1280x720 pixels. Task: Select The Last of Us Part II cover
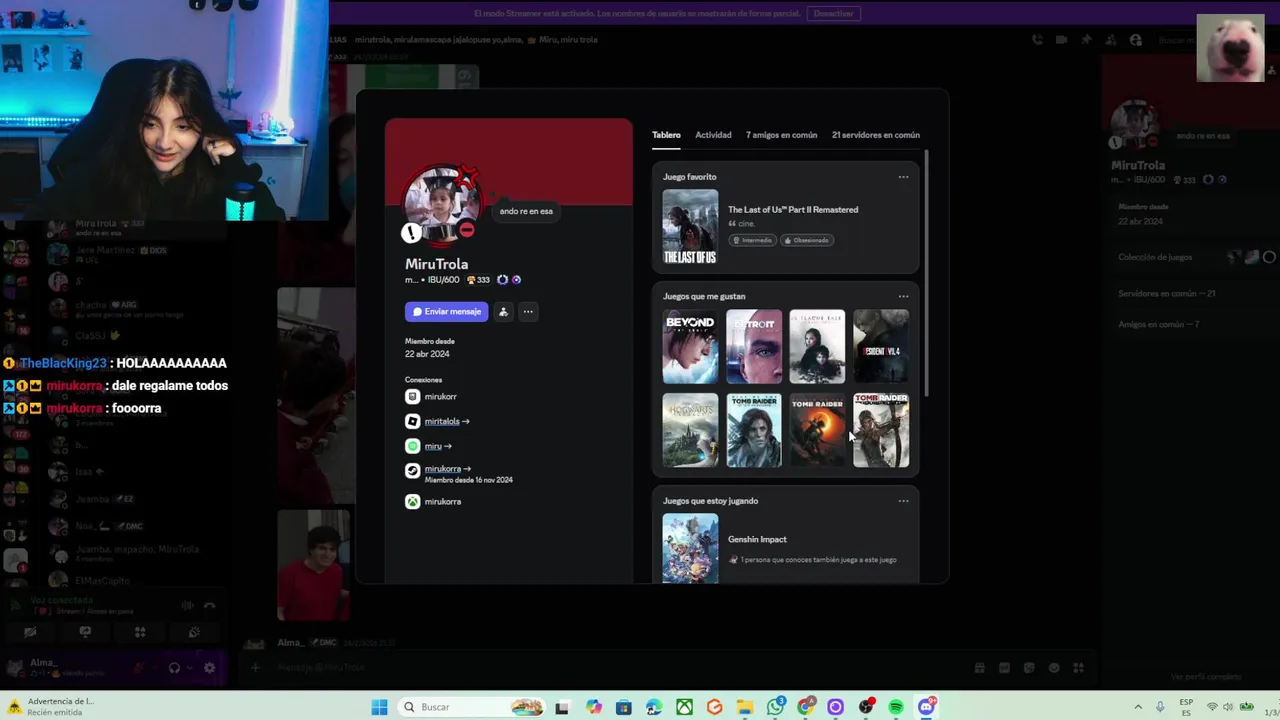690,227
